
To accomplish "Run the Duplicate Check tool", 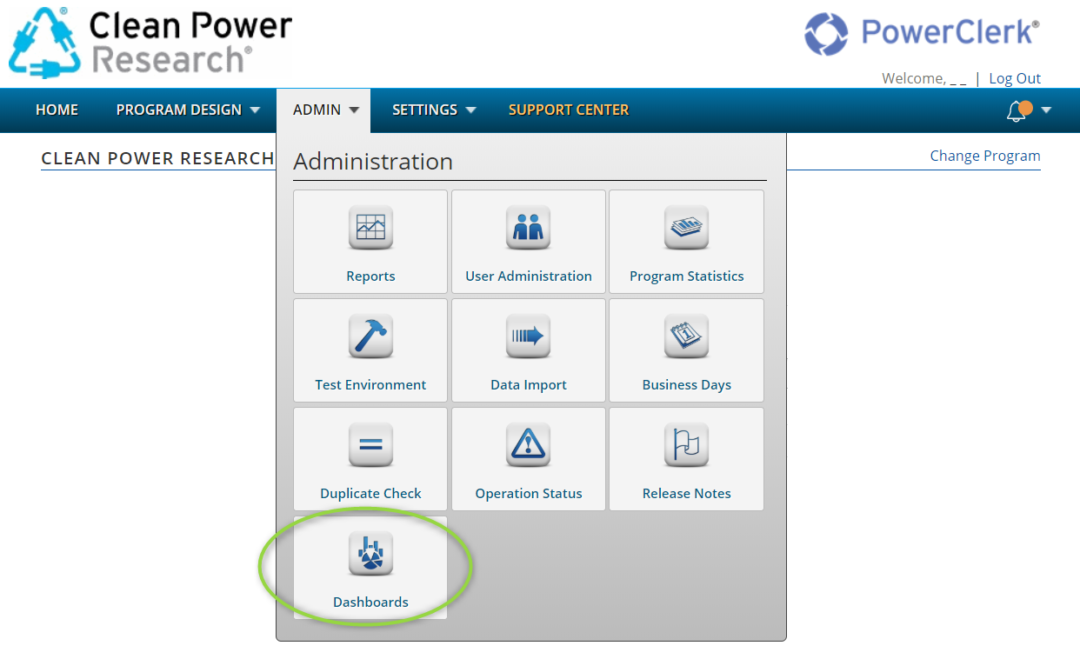I will click(x=370, y=458).
